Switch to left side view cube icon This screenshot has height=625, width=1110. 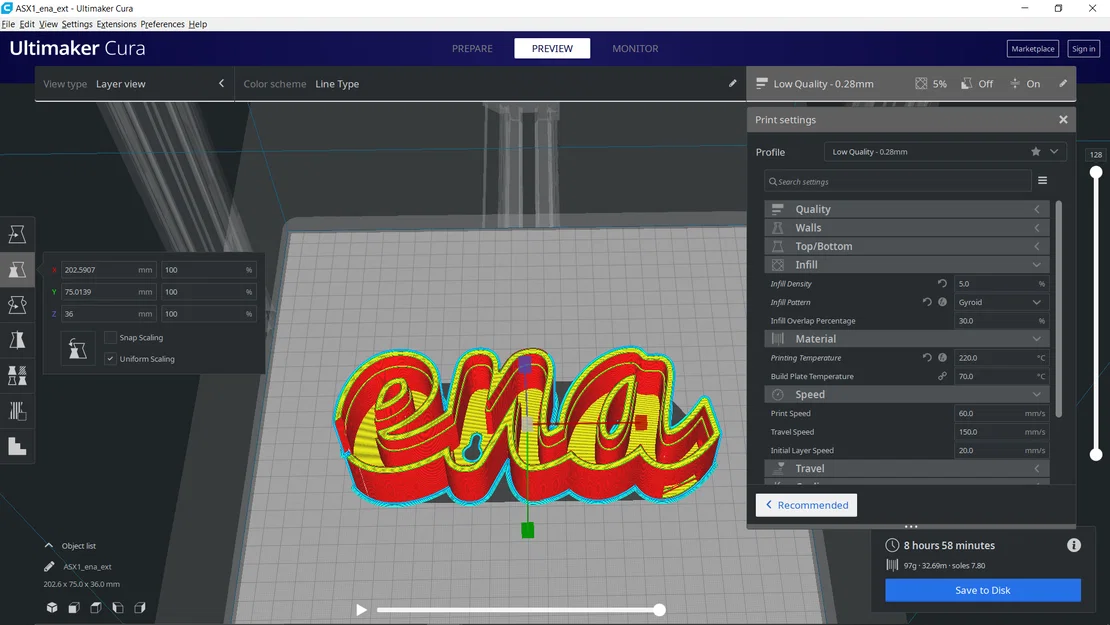click(118, 607)
